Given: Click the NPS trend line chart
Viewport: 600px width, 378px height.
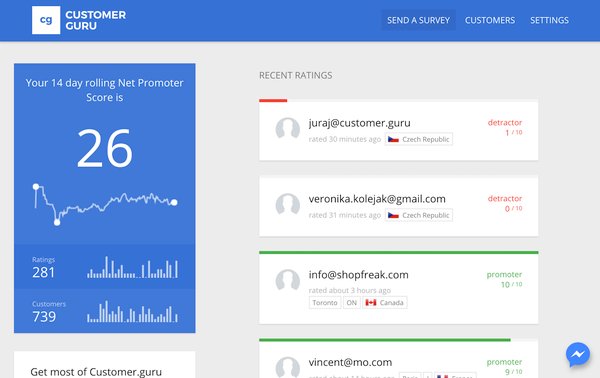Looking at the screenshot, I should 104,204.
